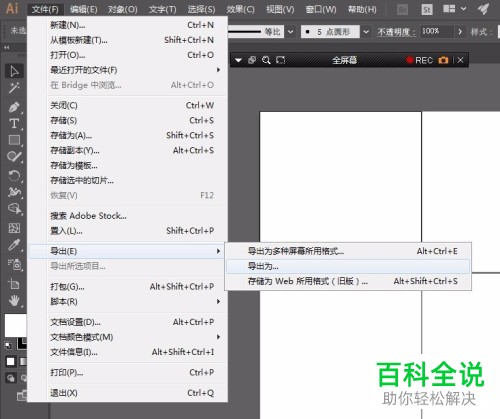The width and height of the screenshot is (500, 419).
Task: Select the Rectangle tool
Action: point(14,140)
